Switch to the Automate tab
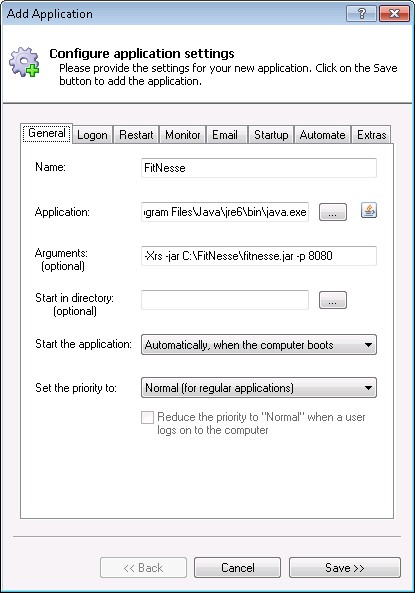415x593 pixels. tap(322, 135)
